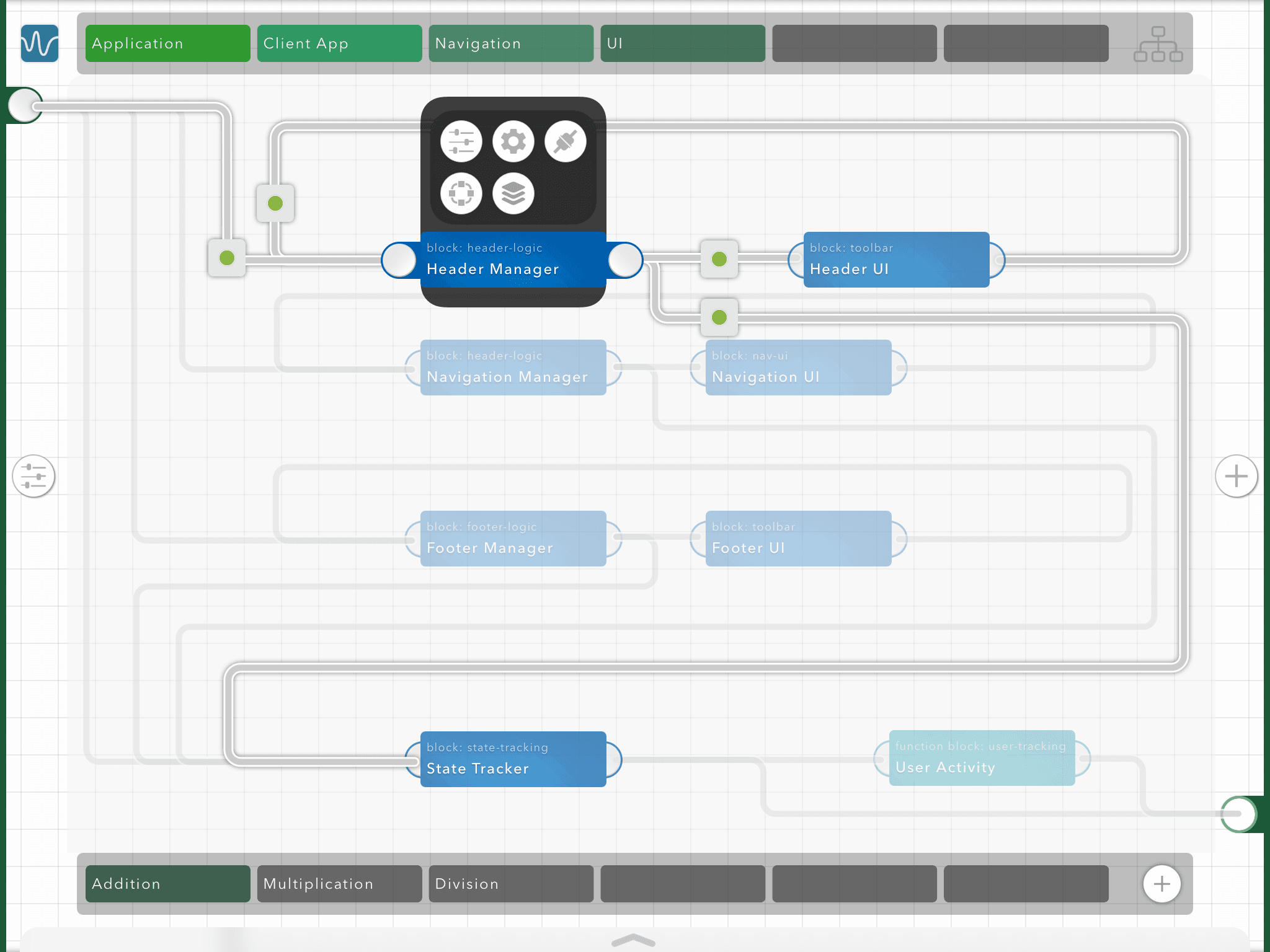Add new tab with bottom plus button
1270x952 pixels.
pyautogui.click(x=1161, y=884)
